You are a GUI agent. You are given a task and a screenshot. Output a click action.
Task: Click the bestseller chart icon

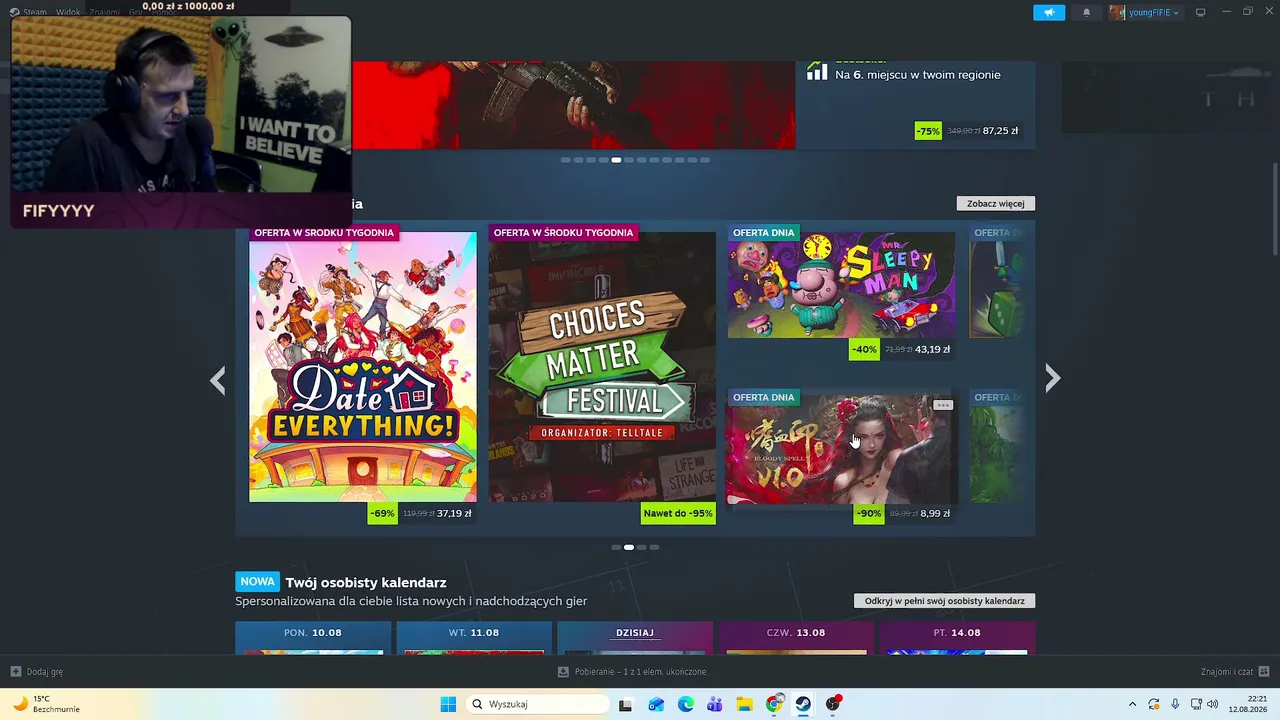pyautogui.click(x=817, y=70)
